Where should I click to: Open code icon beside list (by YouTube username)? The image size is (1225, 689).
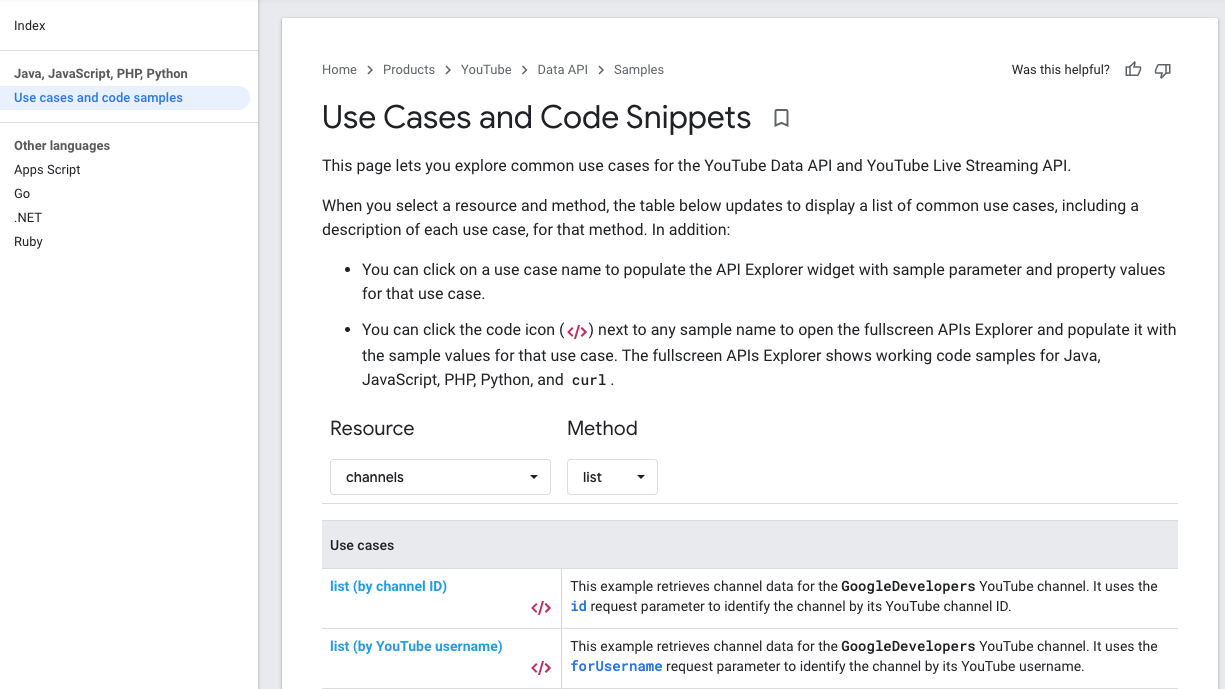(x=541, y=666)
